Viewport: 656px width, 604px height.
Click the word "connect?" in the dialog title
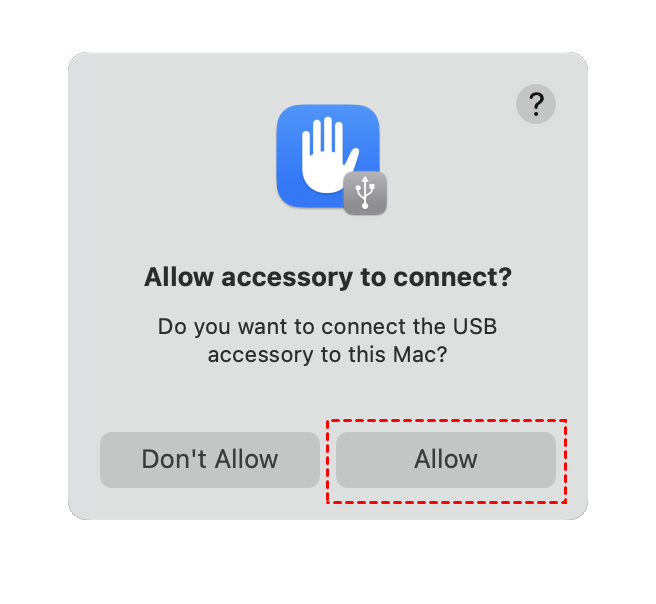[x=452, y=277]
